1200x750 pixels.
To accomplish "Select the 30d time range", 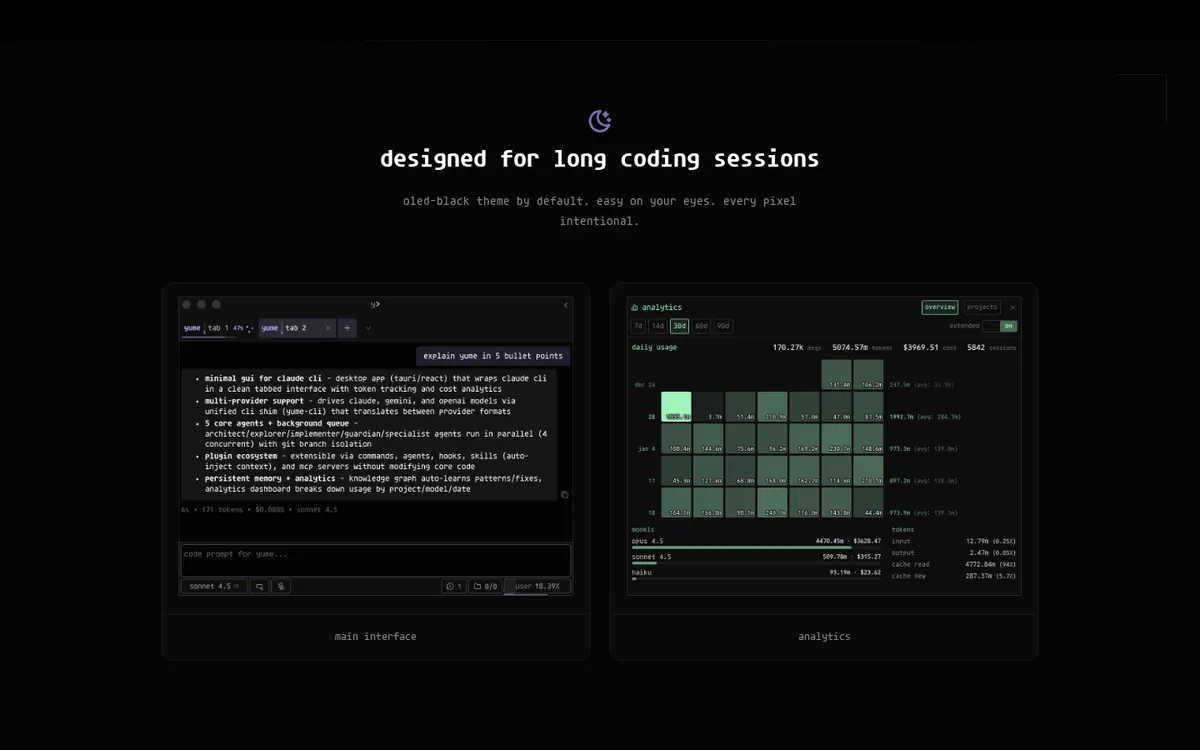I will coord(679,326).
